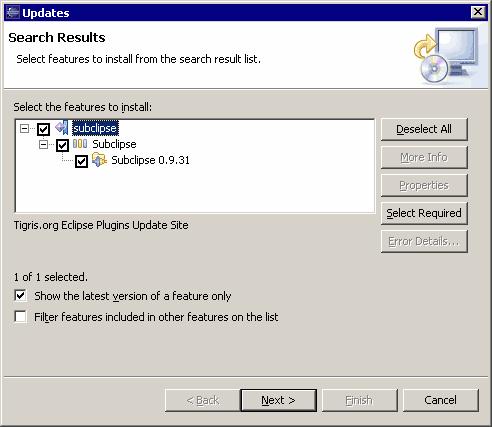Click the subclipse update site icon
The image size is (492, 427).
coord(62,128)
